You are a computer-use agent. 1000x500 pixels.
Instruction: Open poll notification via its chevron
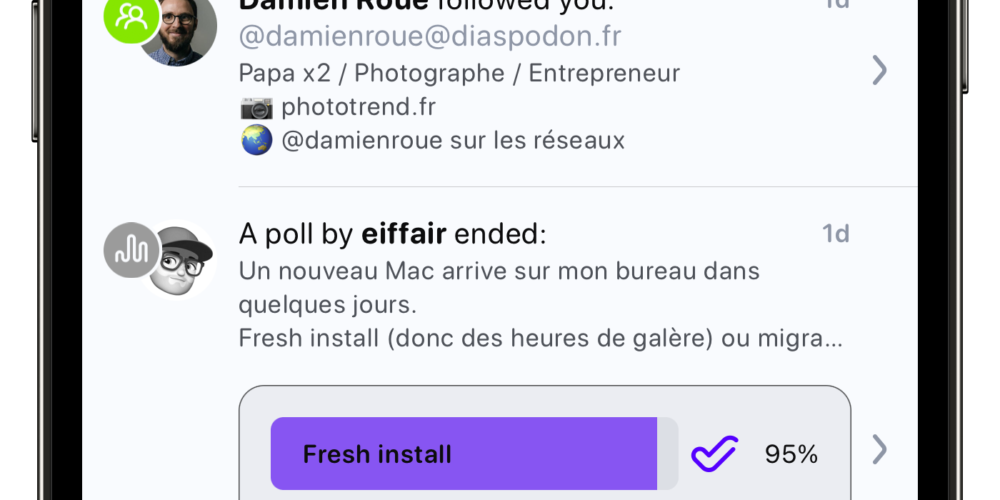pos(879,450)
